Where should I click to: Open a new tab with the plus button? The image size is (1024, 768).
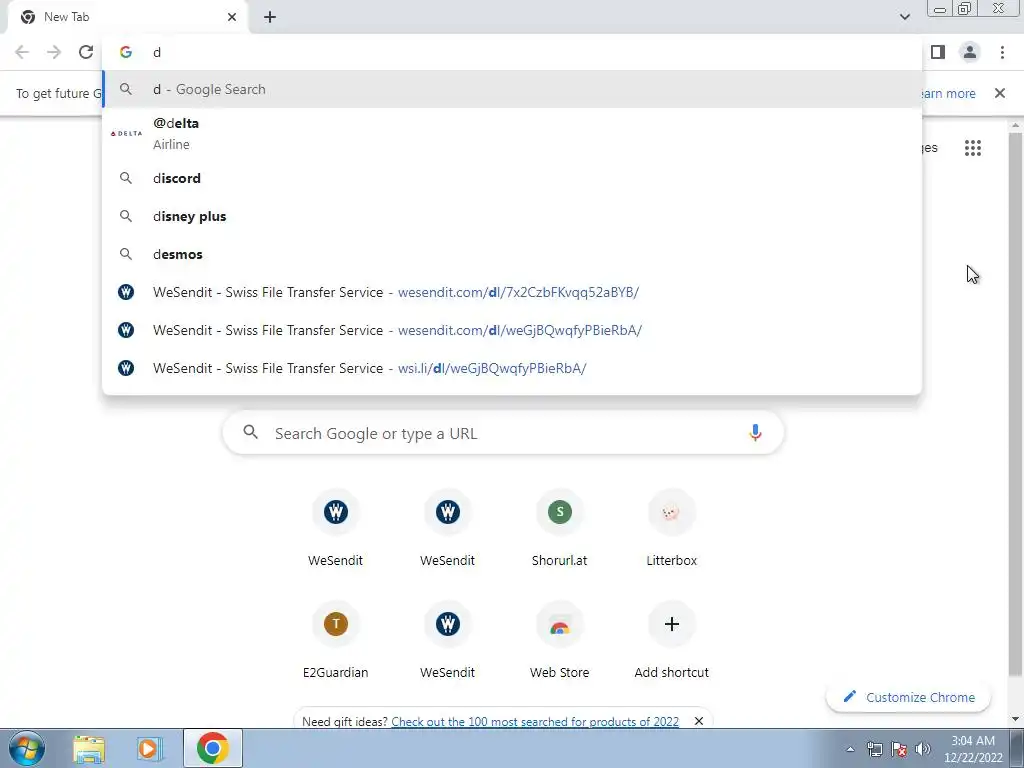coord(270,17)
